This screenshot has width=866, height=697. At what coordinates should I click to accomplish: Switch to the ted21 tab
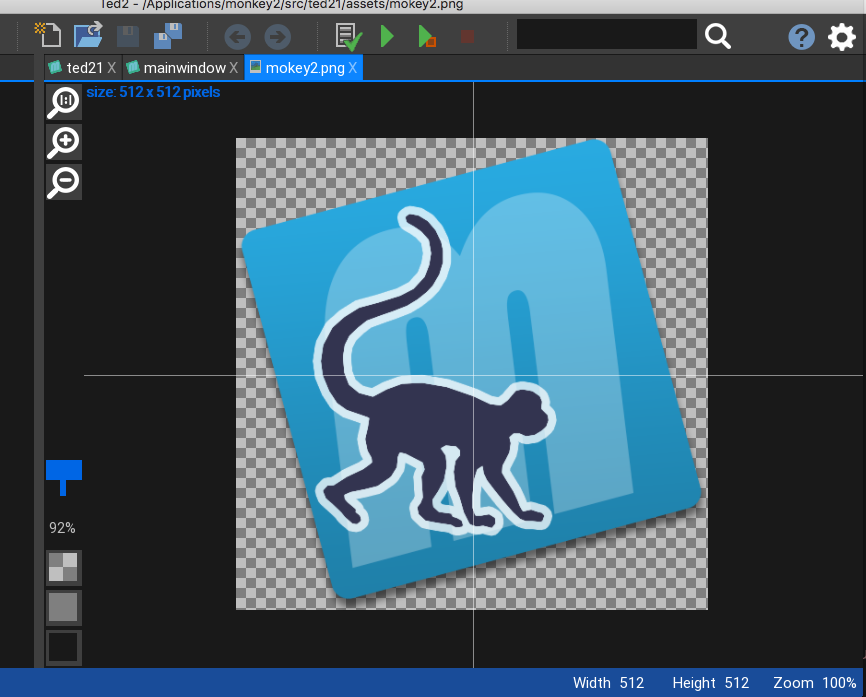(x=84, y=68)
